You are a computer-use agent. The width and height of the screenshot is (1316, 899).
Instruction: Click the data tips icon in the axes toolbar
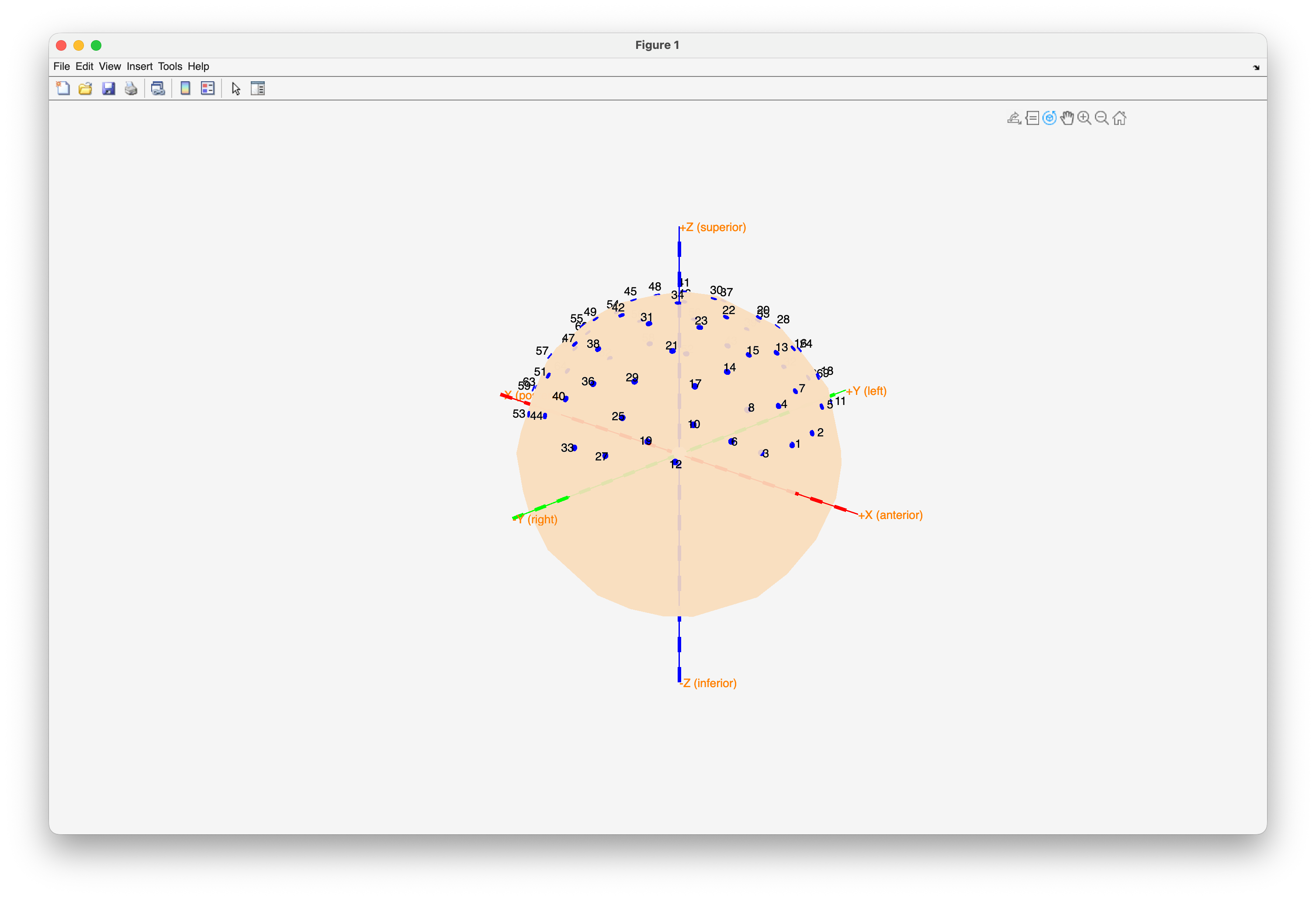tap(1032, 118)
